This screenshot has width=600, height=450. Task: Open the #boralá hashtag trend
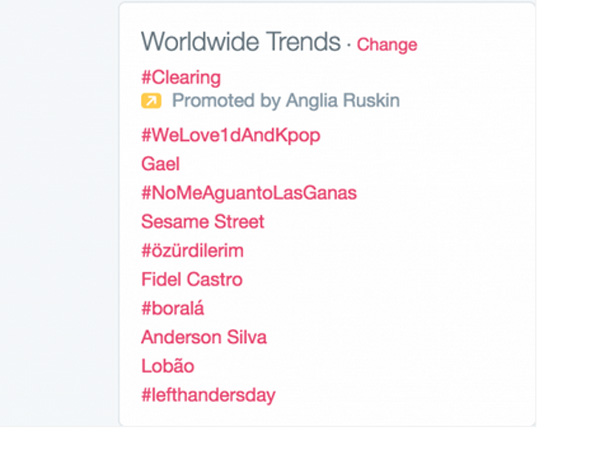coord(173,308)
